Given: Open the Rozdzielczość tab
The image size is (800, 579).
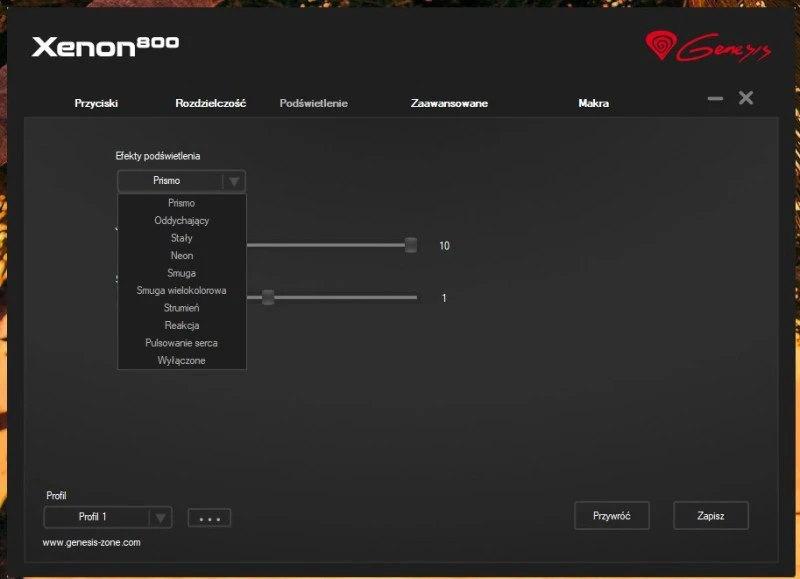Looking at the screenshot, I should pyautogui.click(x=210, y=103).
